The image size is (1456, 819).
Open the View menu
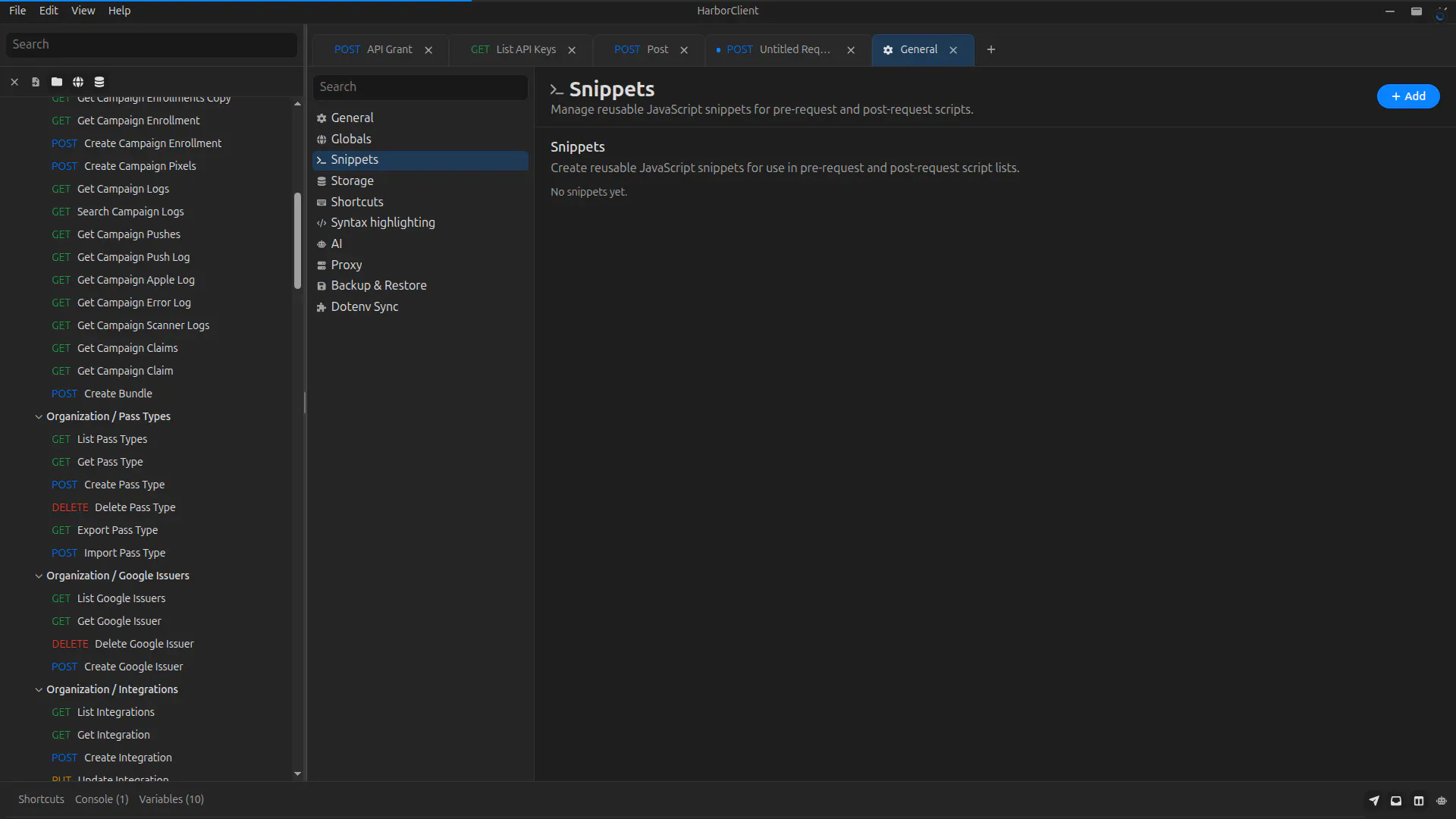(x=83, y=11)
